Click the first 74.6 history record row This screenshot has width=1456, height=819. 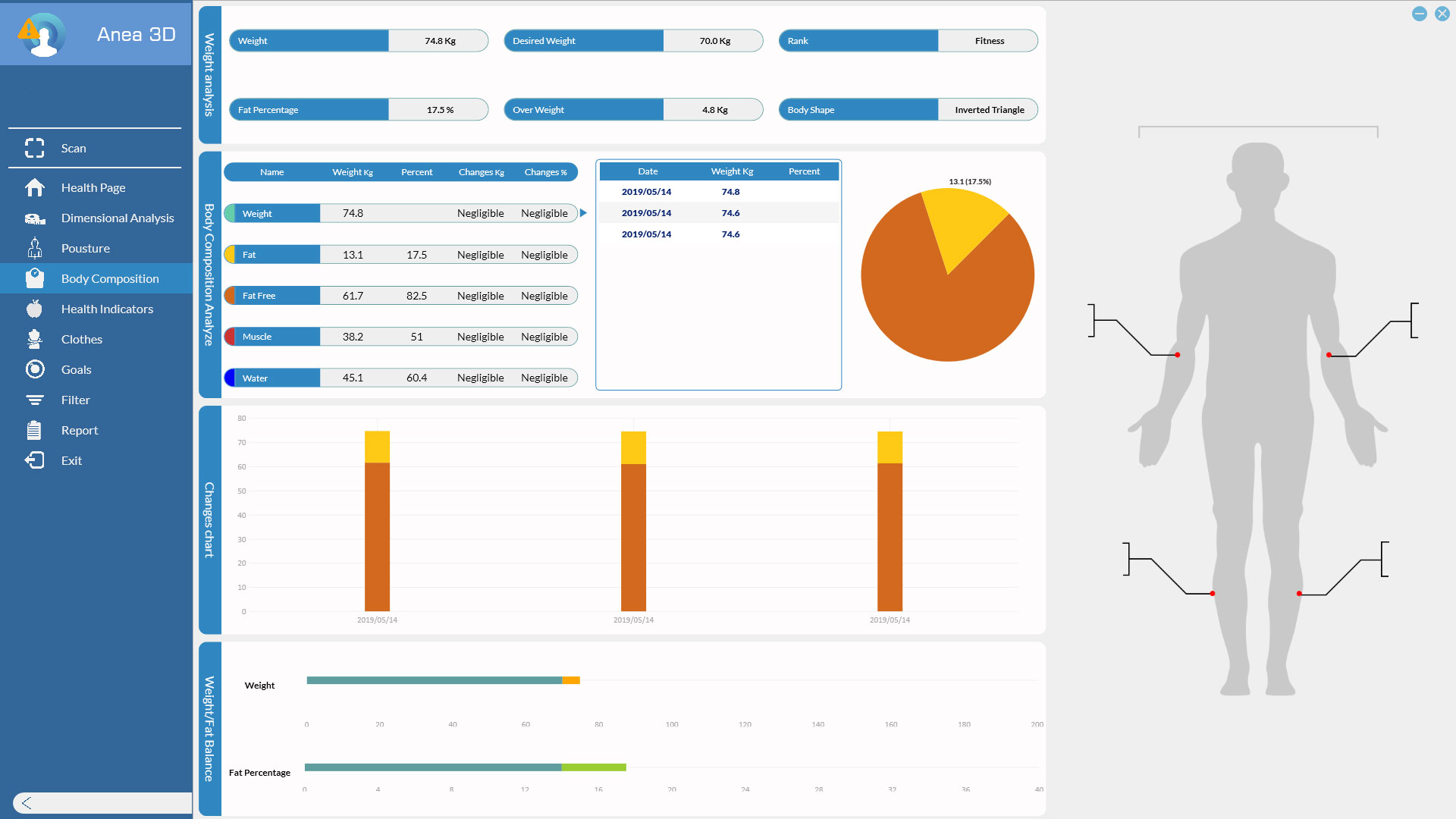click(718, 213)
